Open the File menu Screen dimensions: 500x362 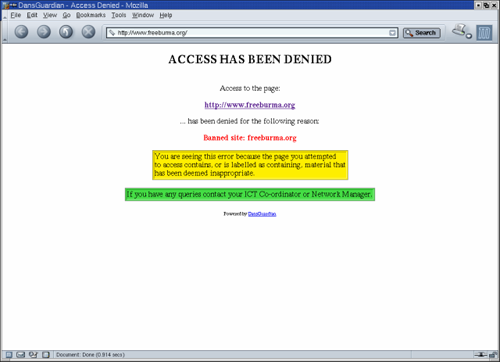coord(16,15)
